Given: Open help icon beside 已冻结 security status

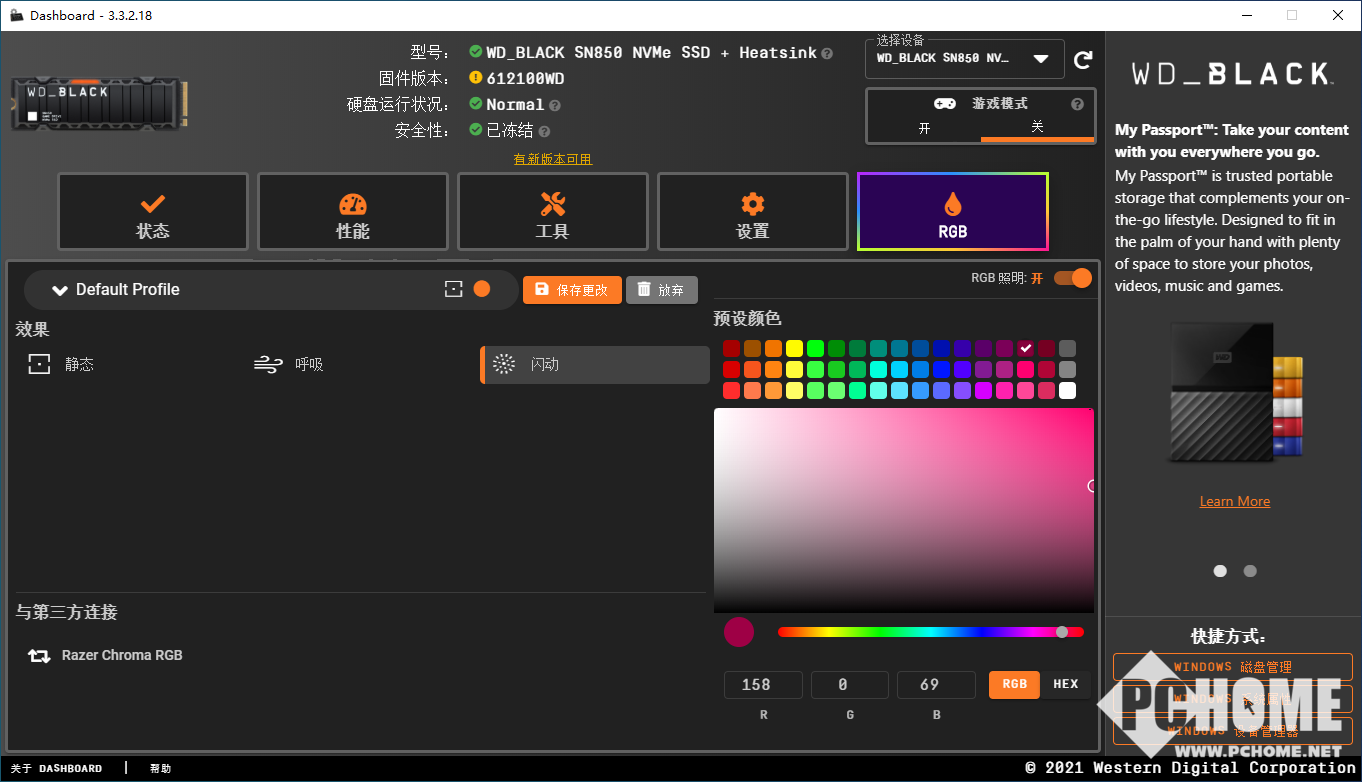Looking at the screenshot, I should tap(545, 131).
